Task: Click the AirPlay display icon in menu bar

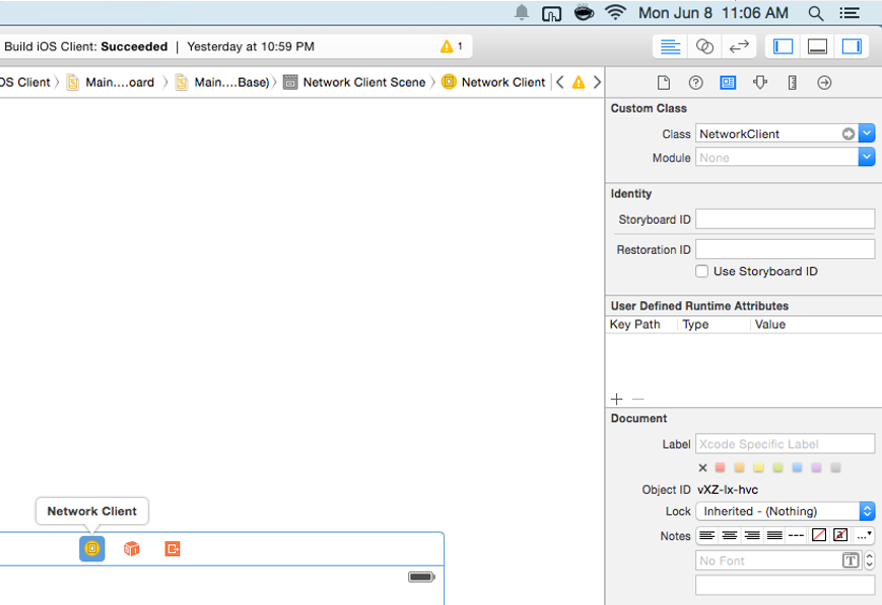Action: (551, 13)
